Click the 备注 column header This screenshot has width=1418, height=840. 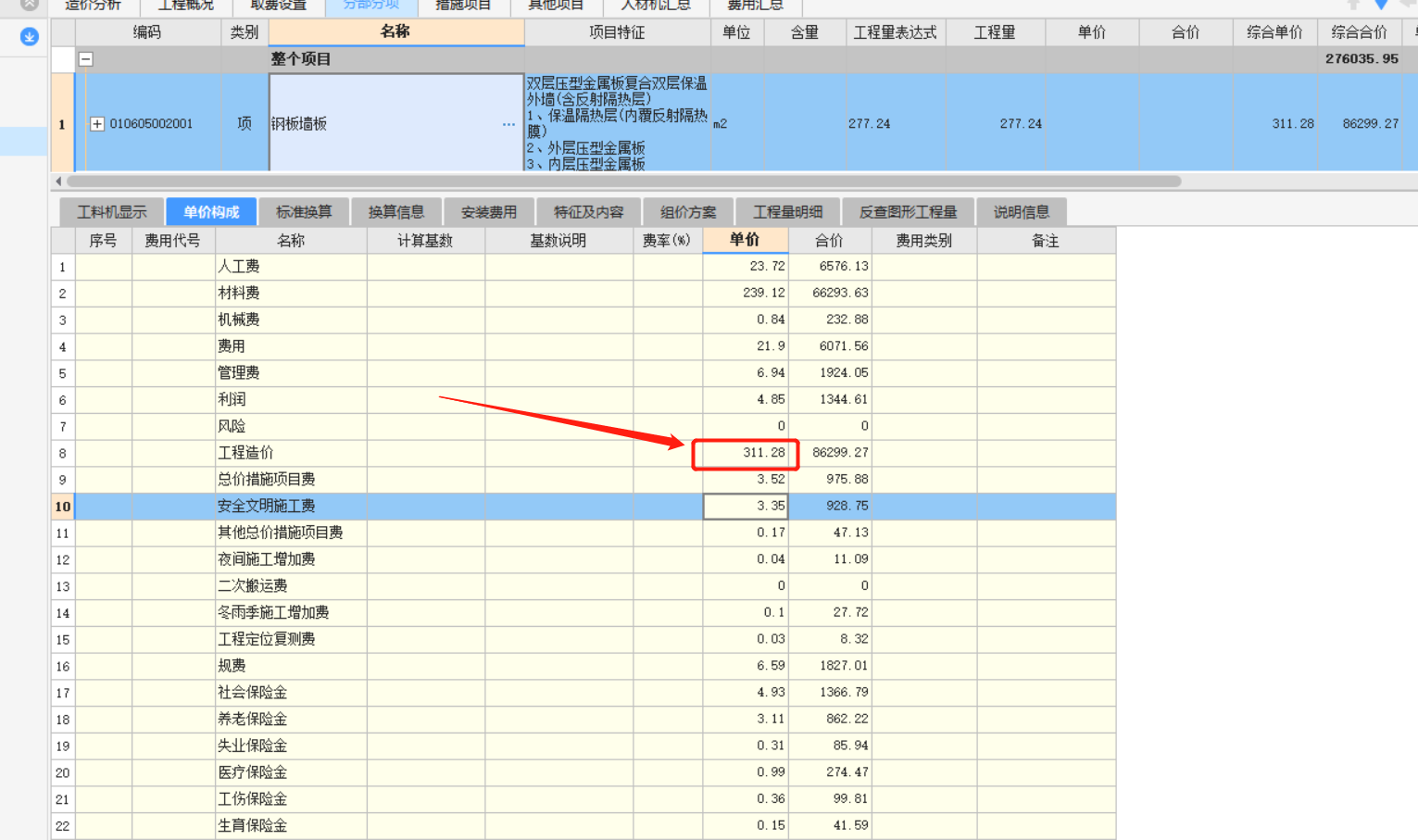1046,241
